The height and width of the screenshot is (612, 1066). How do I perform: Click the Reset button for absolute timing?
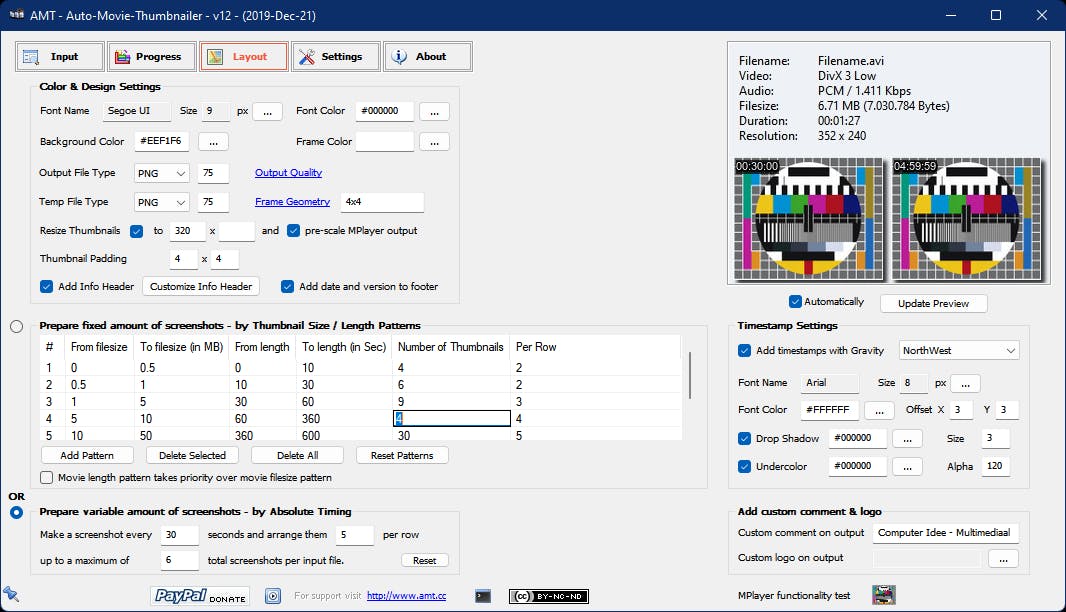click(x=424, y=560)
